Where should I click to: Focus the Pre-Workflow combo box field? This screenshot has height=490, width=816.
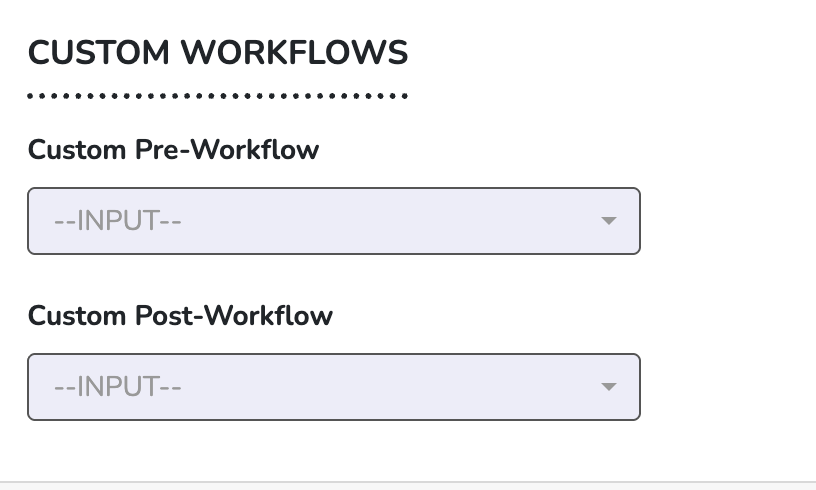tap(333, 221)
